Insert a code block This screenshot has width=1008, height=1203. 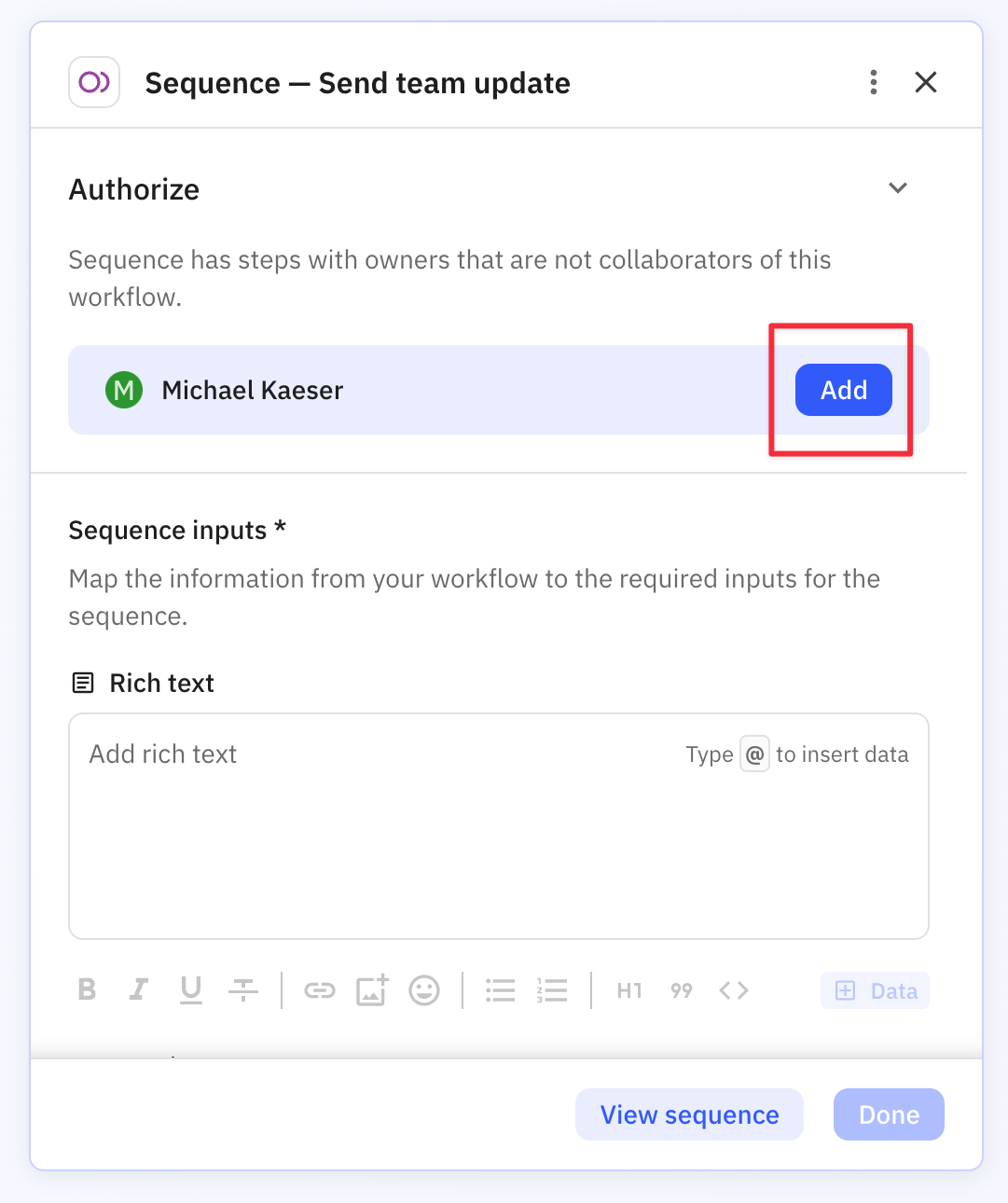(734, 990)
